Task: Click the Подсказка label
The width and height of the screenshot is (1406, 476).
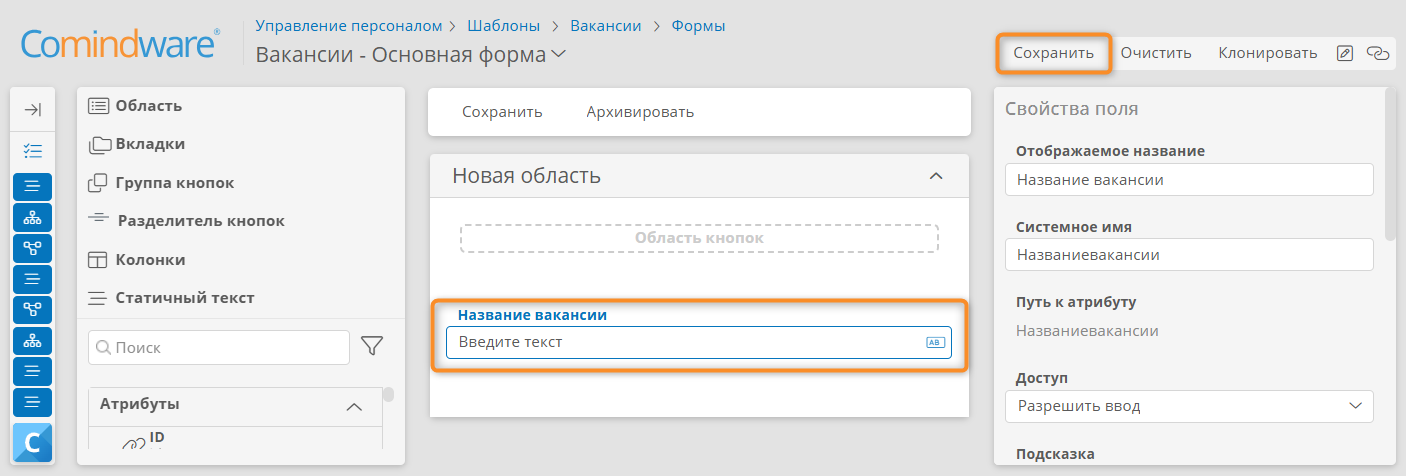Action: [1055, 454]
